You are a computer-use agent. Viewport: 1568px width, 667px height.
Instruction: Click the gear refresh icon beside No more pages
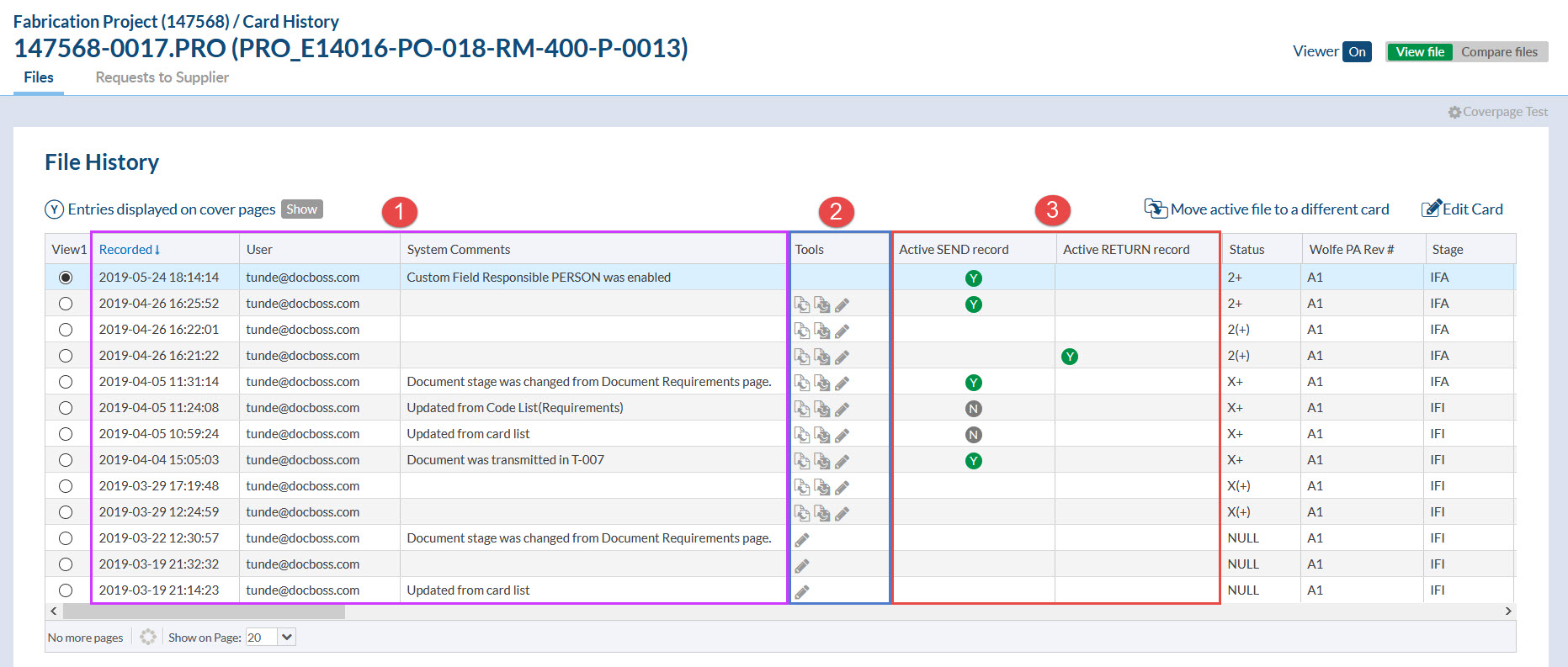click(x=148, y=637)
